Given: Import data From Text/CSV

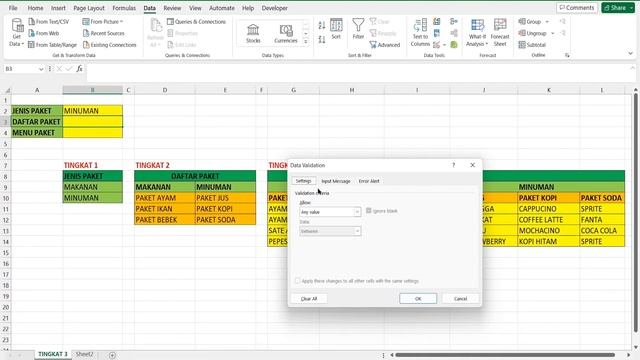Looking at the screenshot, I should [49, 22].
